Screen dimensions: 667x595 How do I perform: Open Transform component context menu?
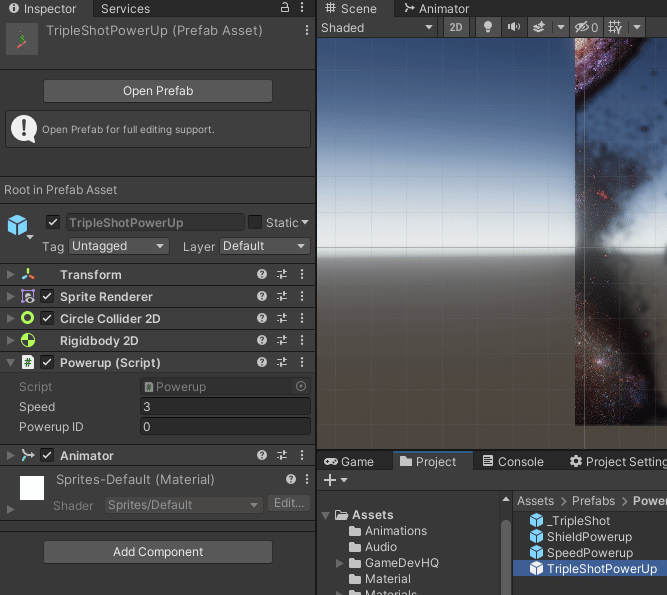tap(302, 274)
